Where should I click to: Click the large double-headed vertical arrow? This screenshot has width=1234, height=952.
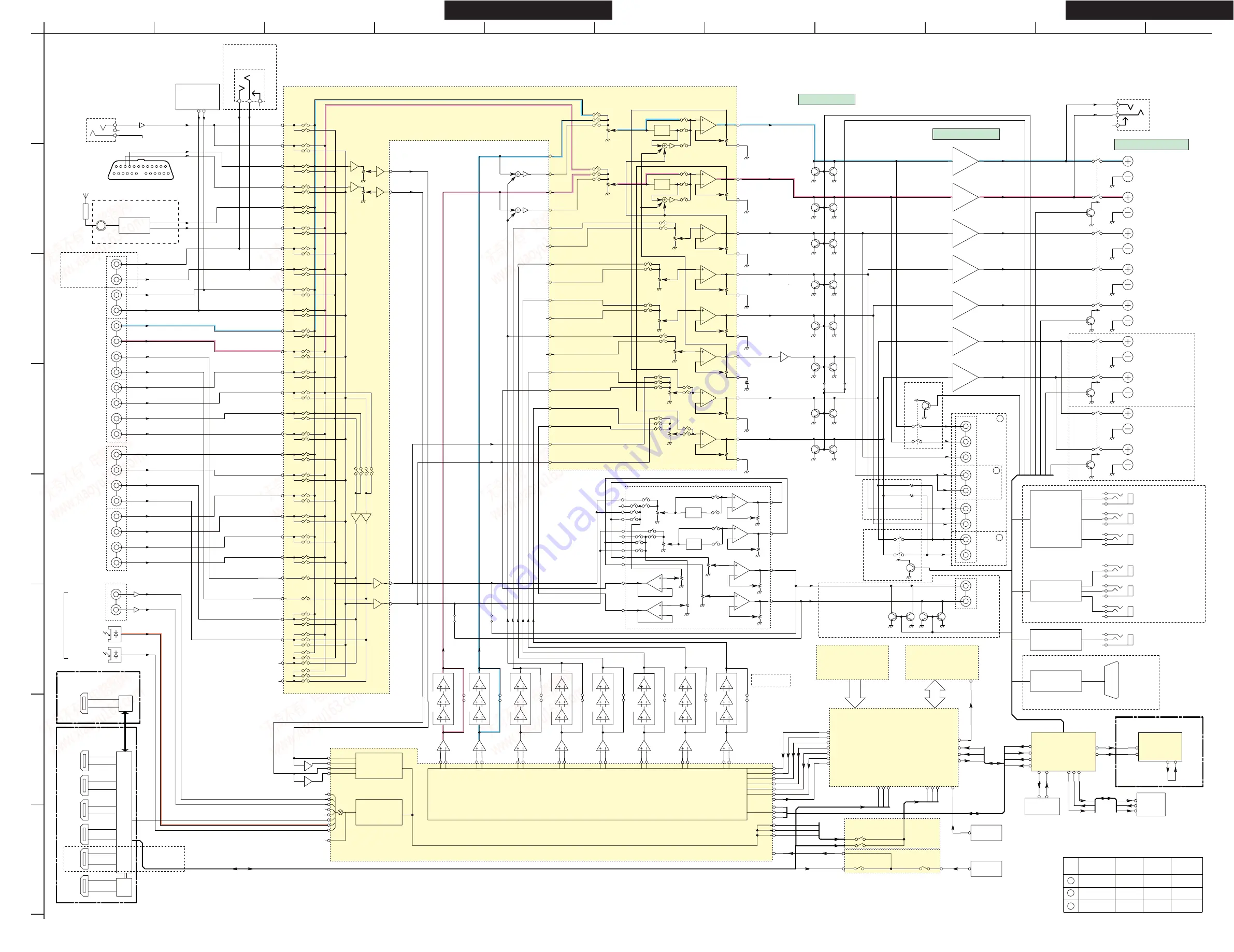pyautogui.click(x=935, y=694)
